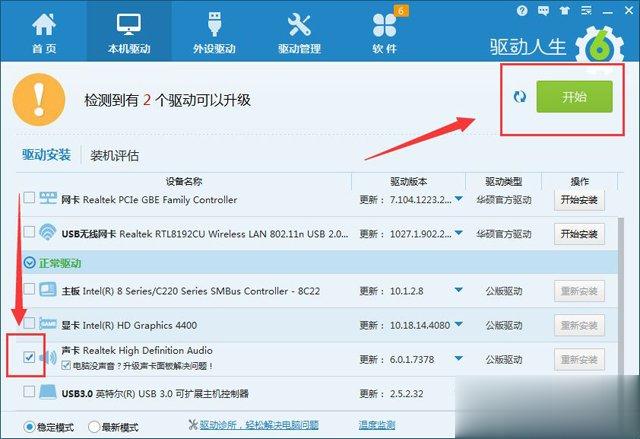Screen dimensions: 640x439
Task: Click the green 开始 button
Action: click(574, 97)
